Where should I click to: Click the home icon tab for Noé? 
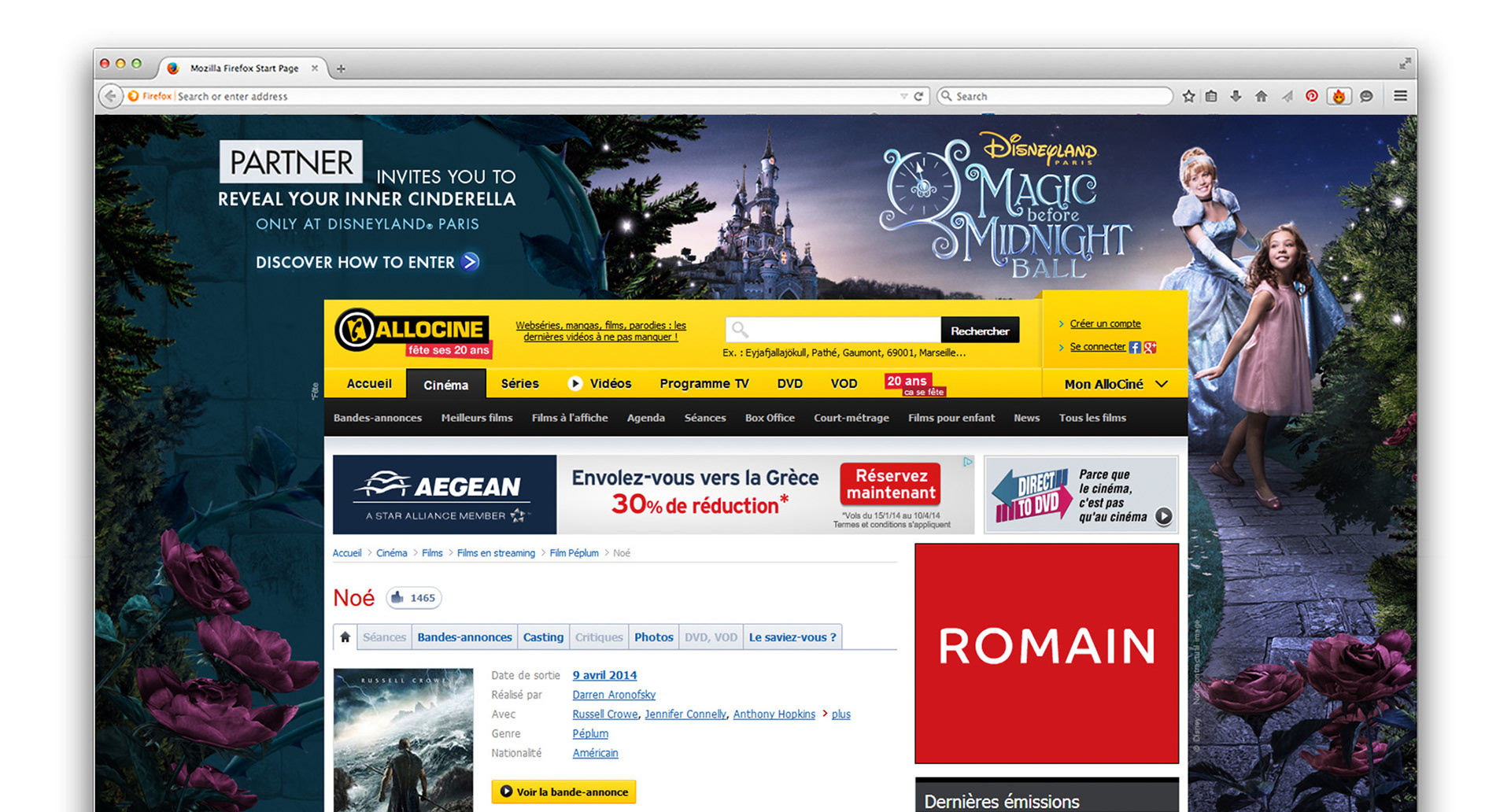click(345, 637)
